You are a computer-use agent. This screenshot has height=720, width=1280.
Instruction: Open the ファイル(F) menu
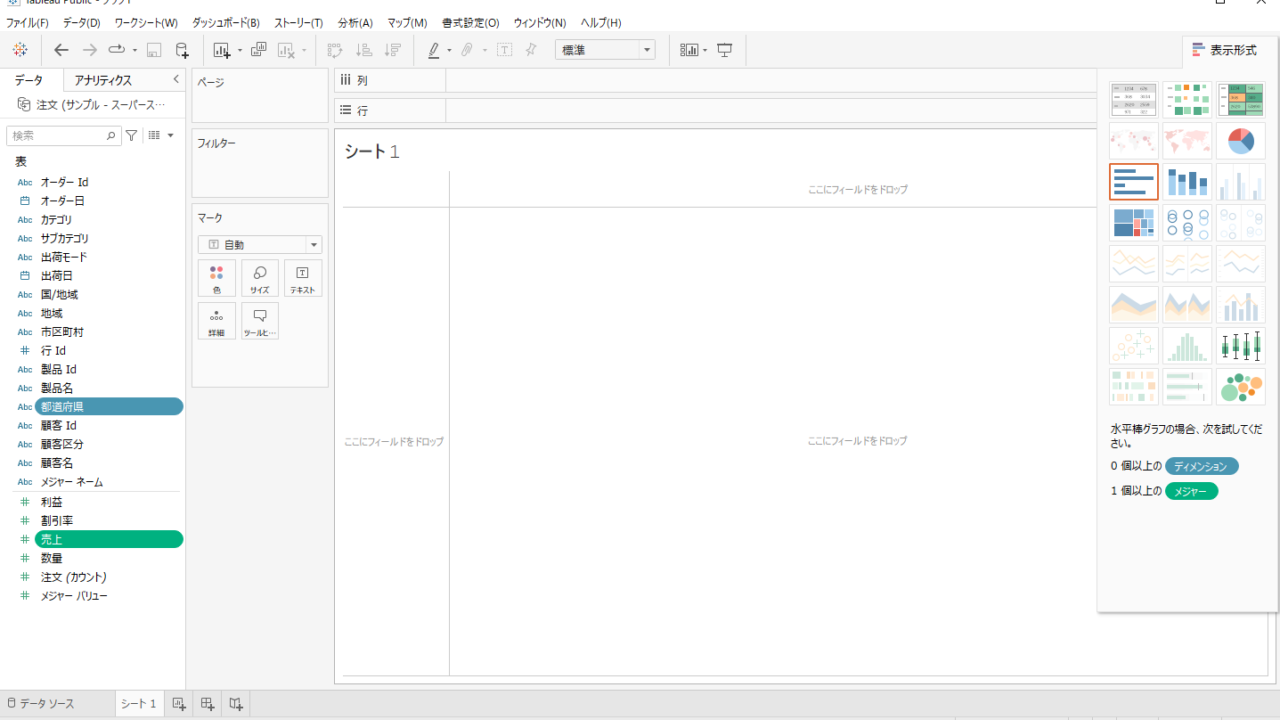27,22
